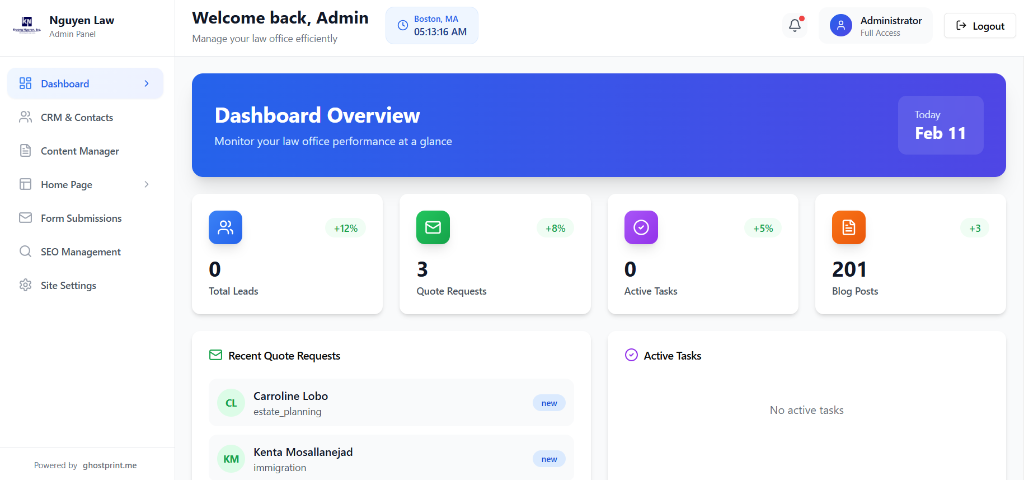Open Site Settings
This screenshot has width=1024, height=480.
(86, 285)
